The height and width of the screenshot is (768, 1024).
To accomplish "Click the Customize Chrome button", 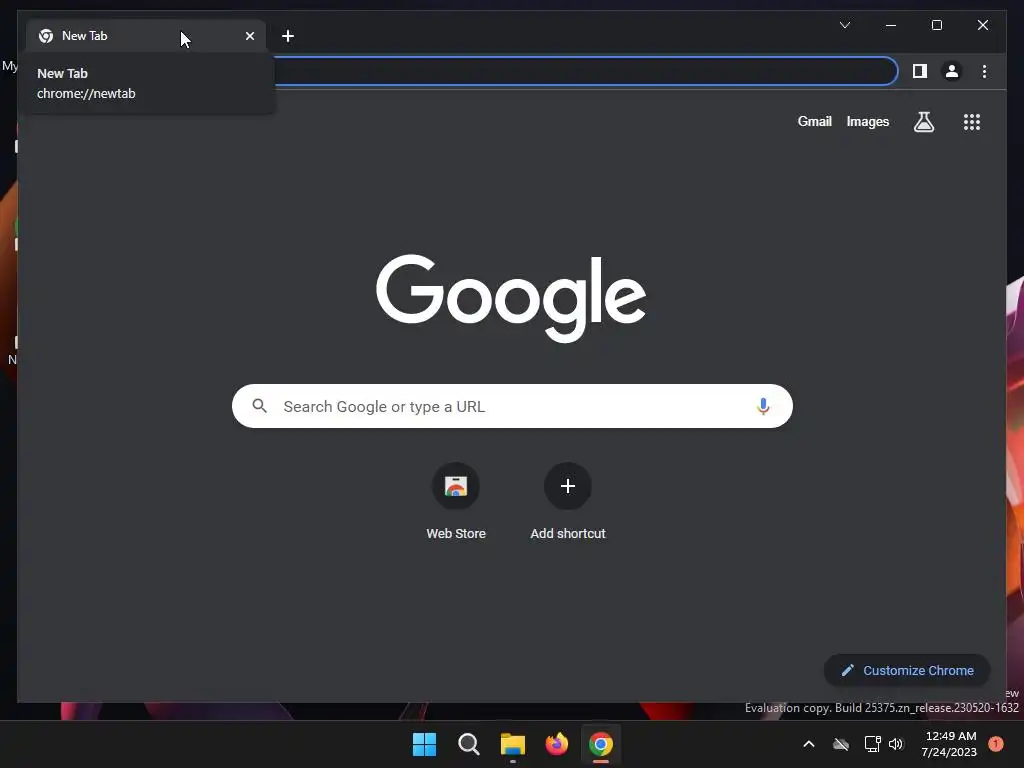I will [907, 670].
